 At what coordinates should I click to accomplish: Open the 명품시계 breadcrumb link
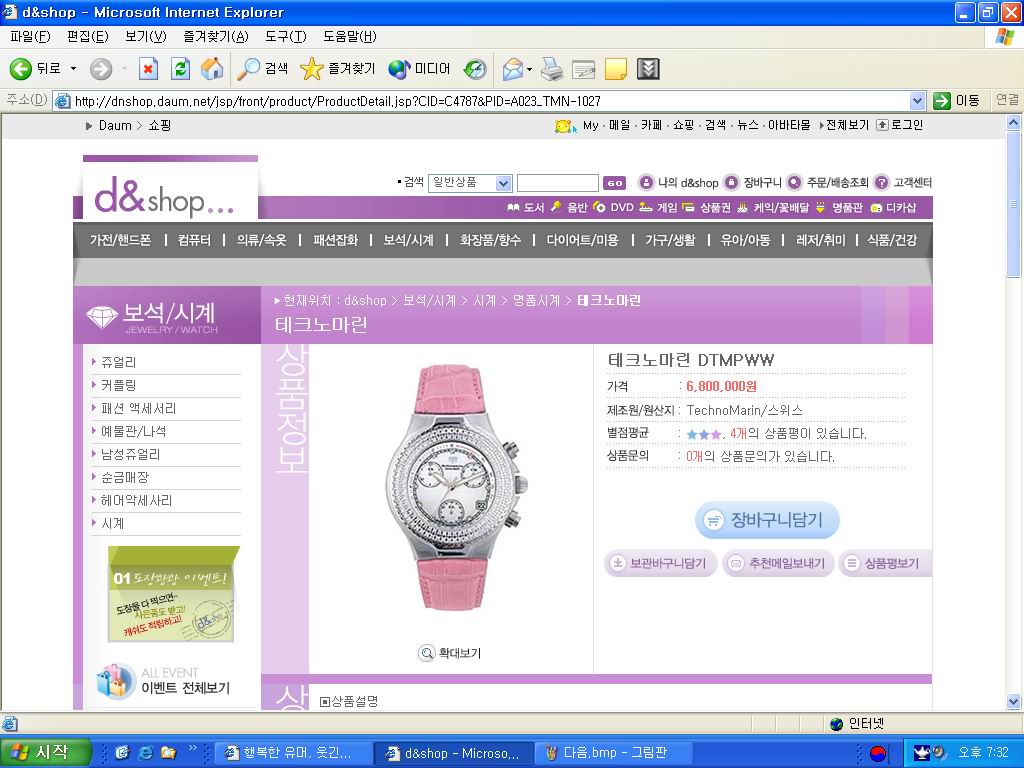click(x=536, y=300)
